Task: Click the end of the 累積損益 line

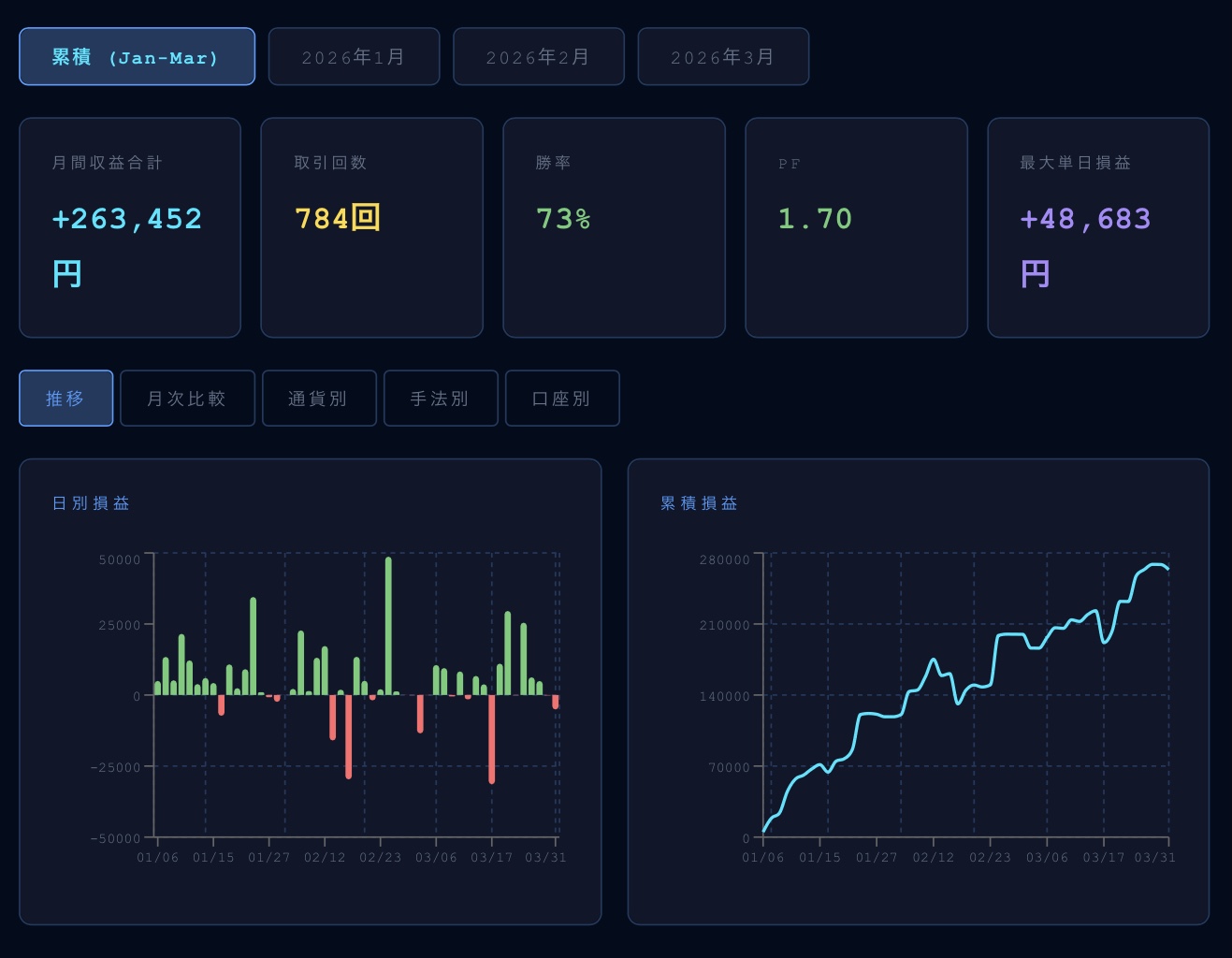Action: [x=1167, y=568]
